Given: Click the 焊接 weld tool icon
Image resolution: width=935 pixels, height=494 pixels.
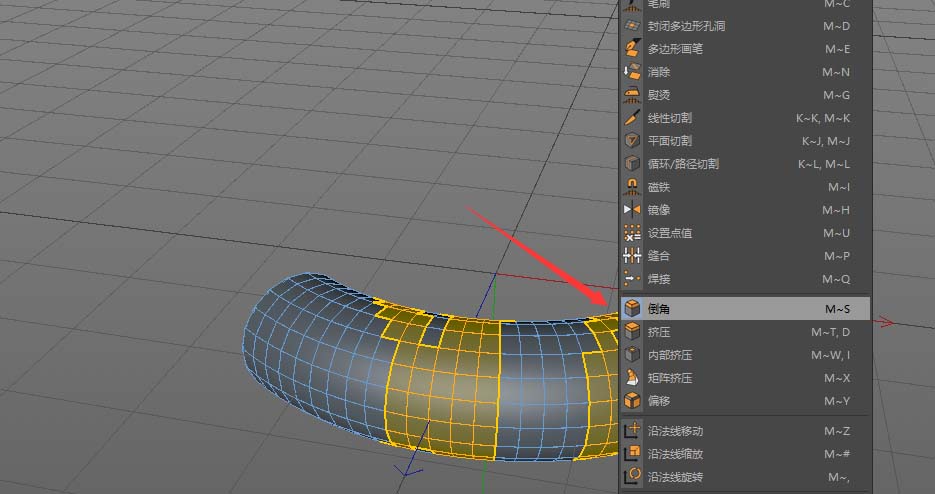Looking at the screenshot, I should pos(632,279).
